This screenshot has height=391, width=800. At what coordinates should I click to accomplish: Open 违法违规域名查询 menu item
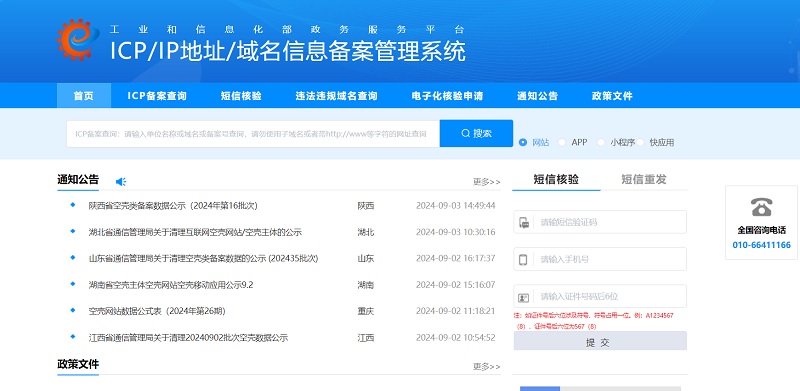tap(337, 95)
